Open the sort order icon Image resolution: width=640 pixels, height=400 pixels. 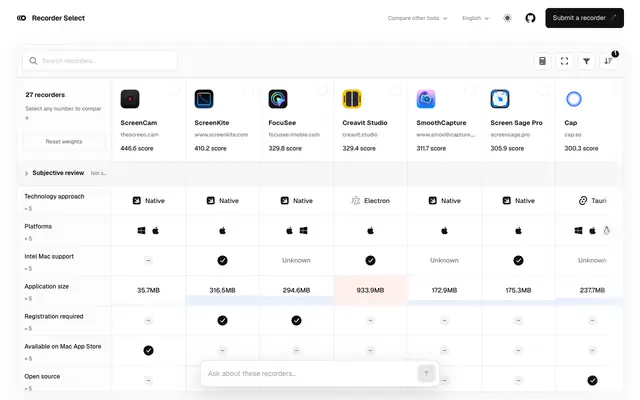point(608,61)
